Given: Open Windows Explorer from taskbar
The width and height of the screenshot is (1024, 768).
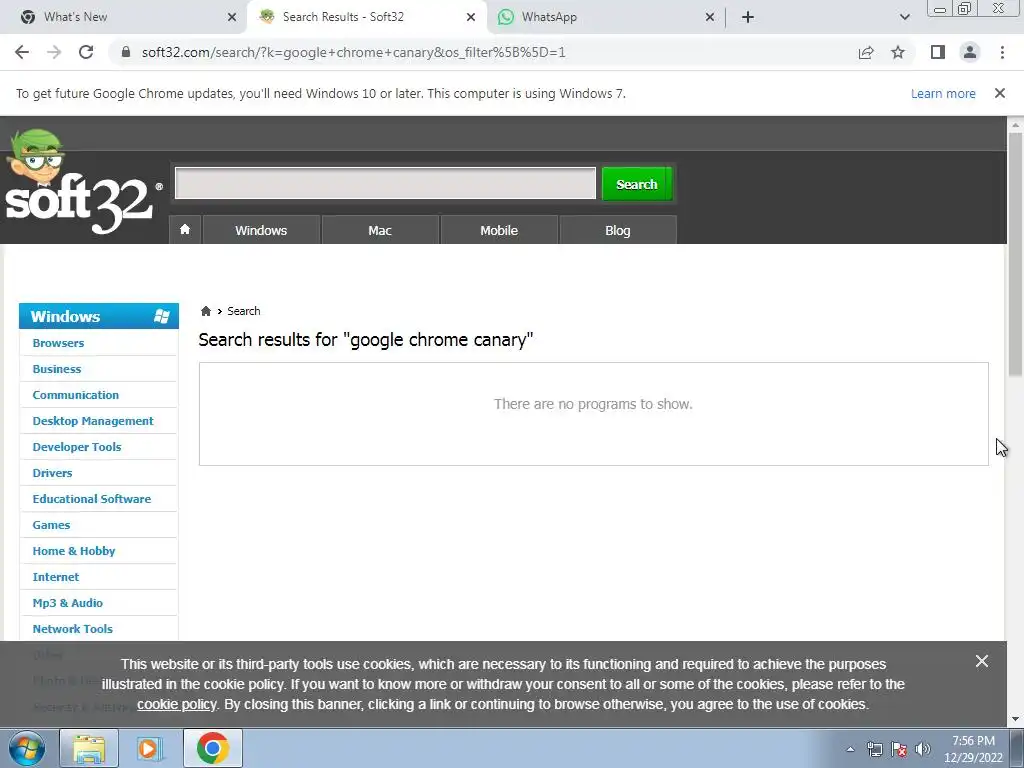Looking at the screenshot, I should 89,748.
